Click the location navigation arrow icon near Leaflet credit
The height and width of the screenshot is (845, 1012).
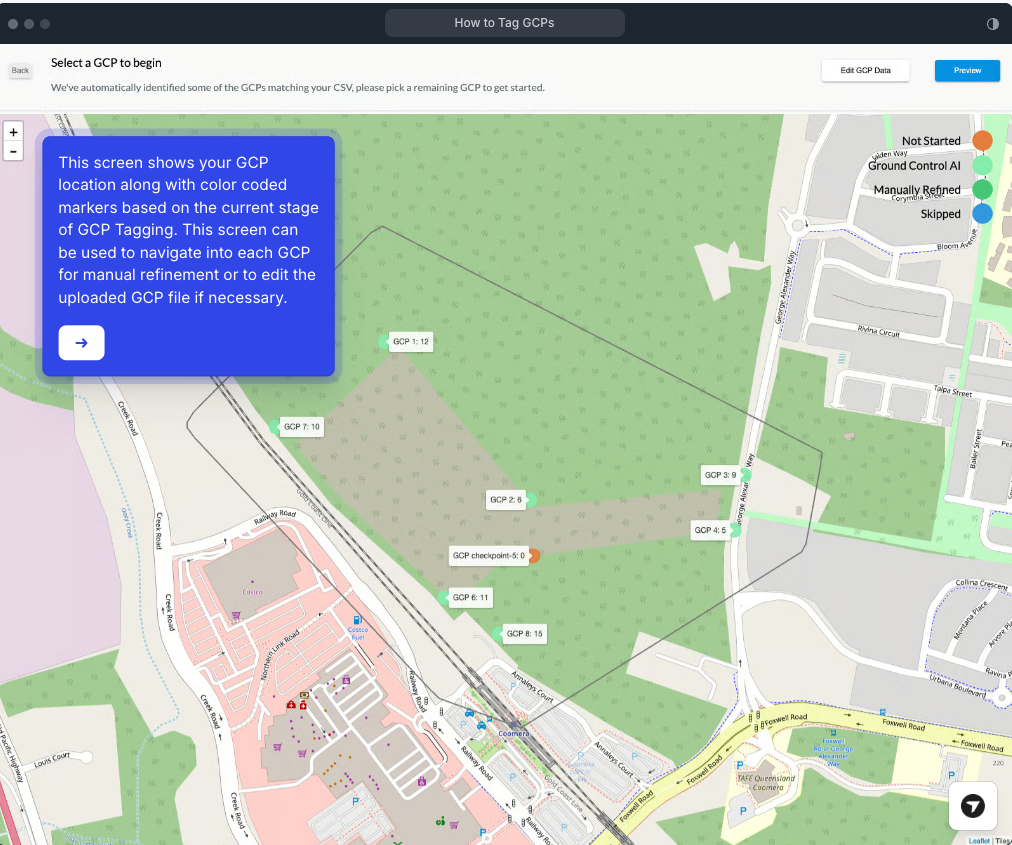point(972,806)
